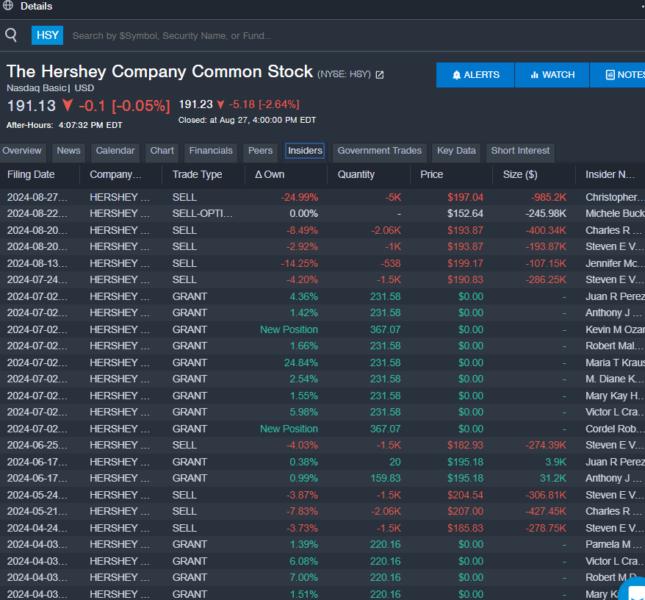Open external link icon next to NYSE: HSY
The height and width of the screenshot is (600, 645).
[380, 75]
